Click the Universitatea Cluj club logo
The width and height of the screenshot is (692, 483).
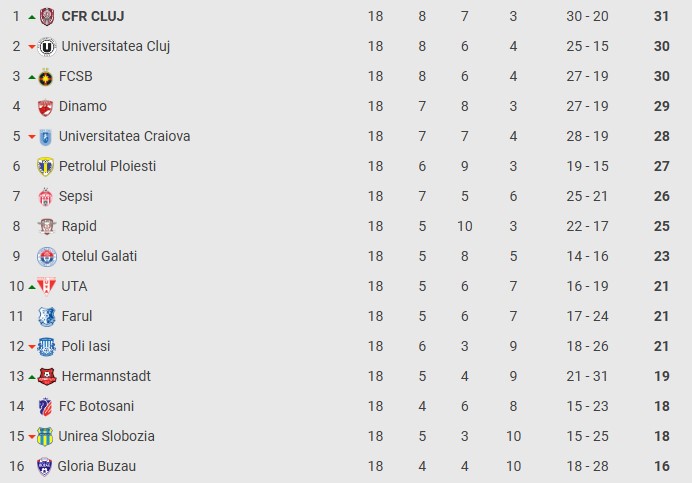point(46,46)
